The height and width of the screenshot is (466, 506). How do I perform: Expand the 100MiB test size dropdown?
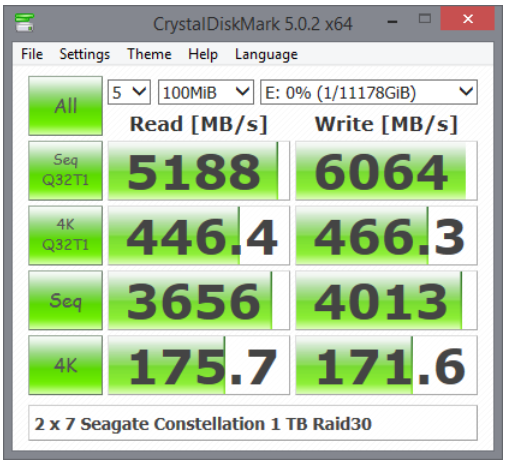pyautogui.click(x=206, y=92)
